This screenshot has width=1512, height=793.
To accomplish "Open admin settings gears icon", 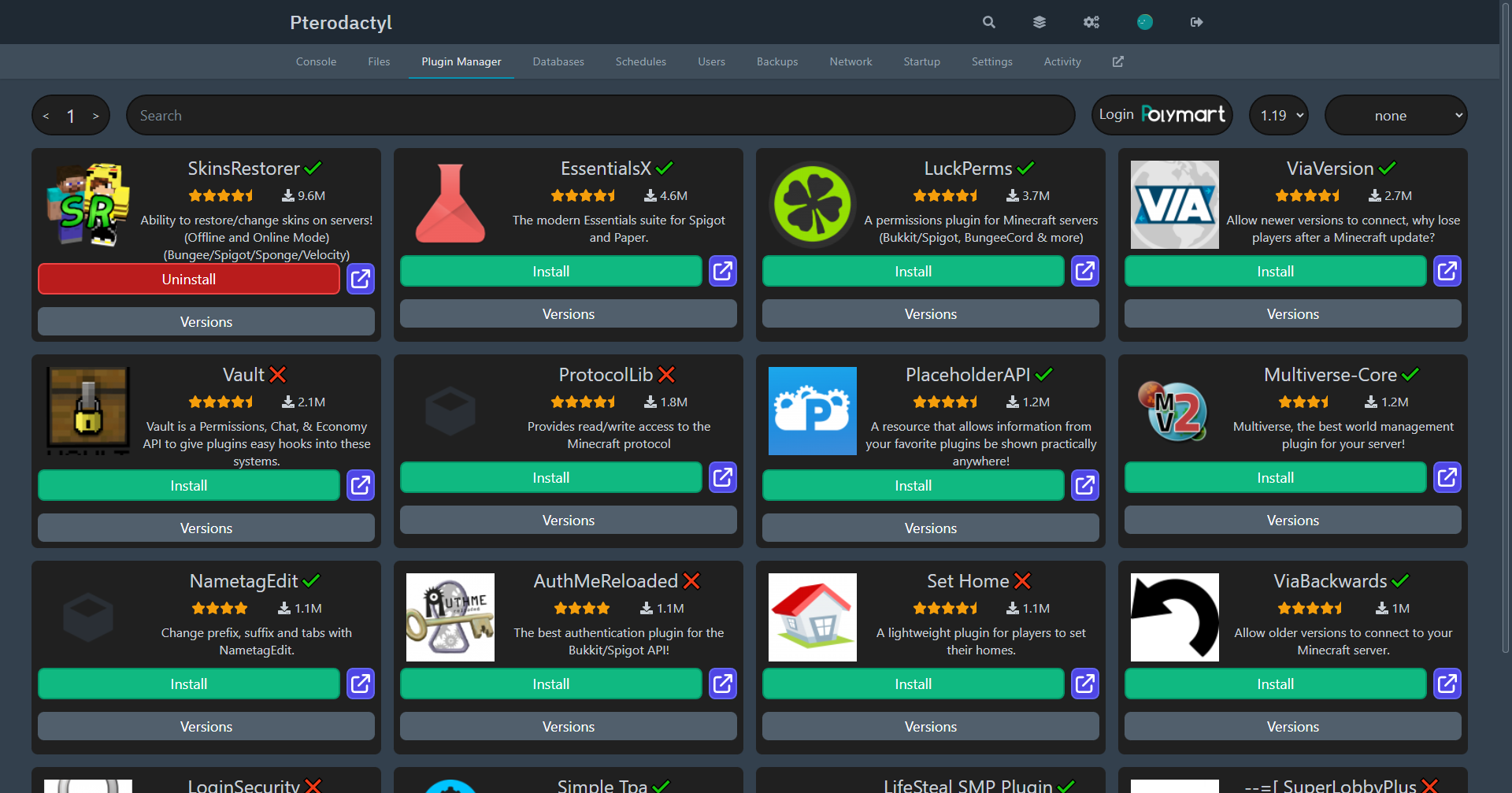I will 1091,22.
